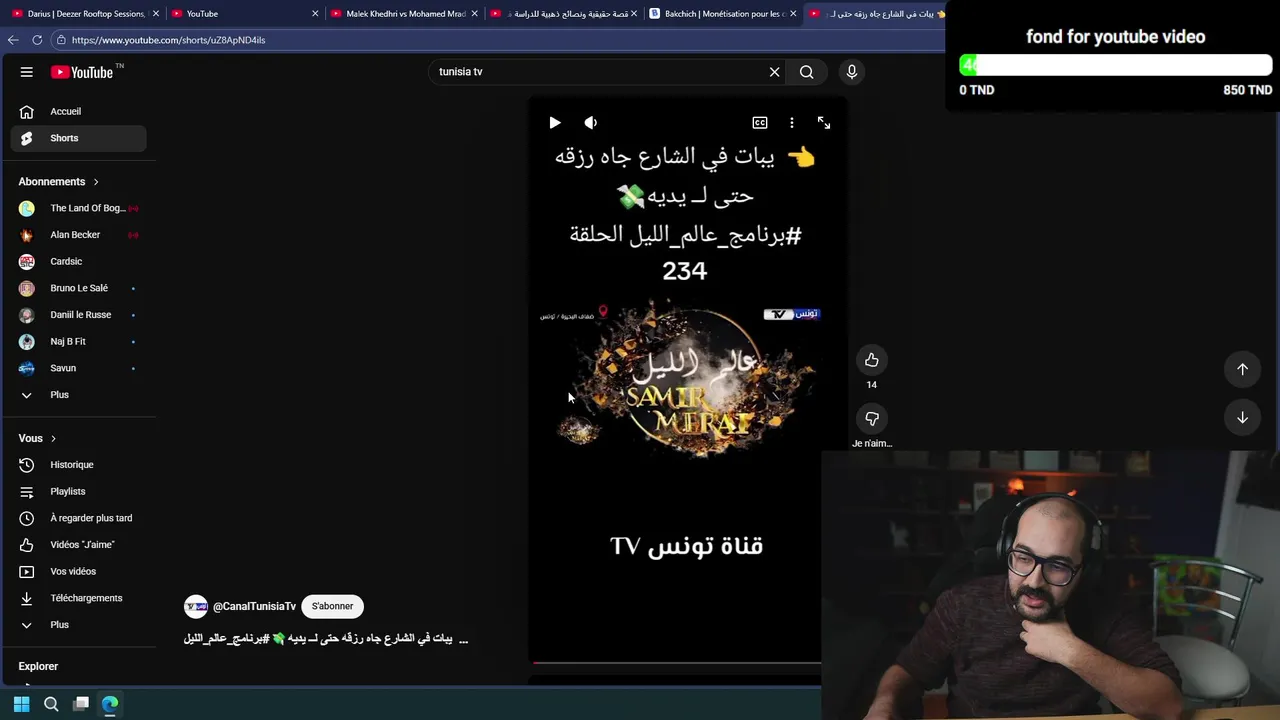
Task: Play the Shorts video
Action: (x=555, y=123)
